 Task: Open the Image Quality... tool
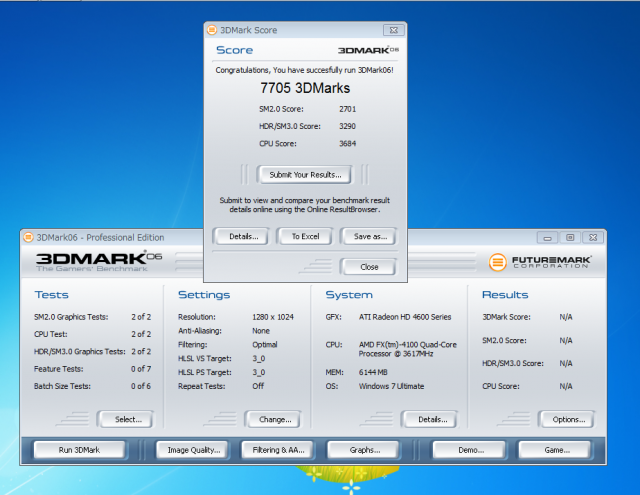click(192, 450)
